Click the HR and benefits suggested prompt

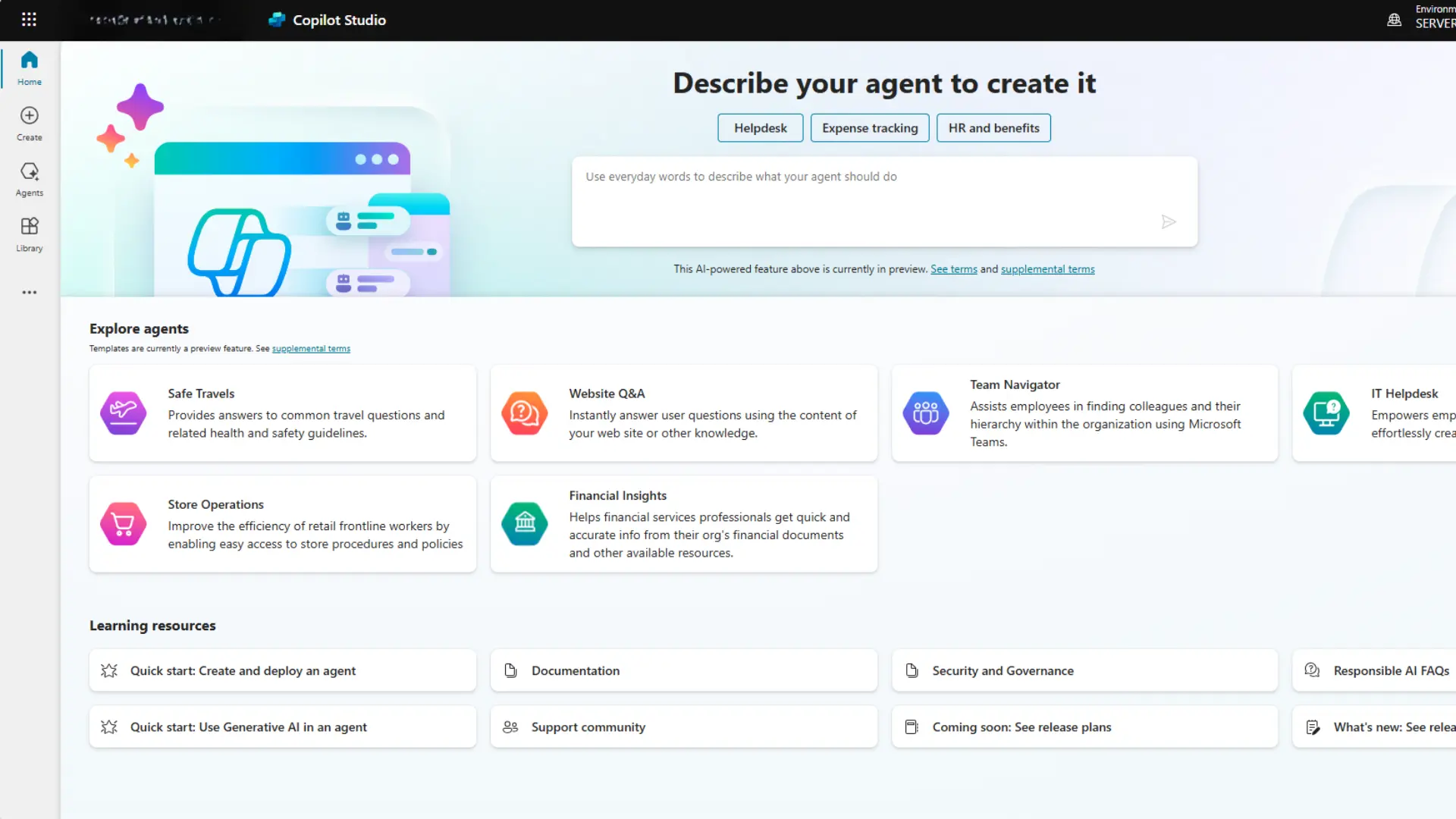click(x=994, y=127)
